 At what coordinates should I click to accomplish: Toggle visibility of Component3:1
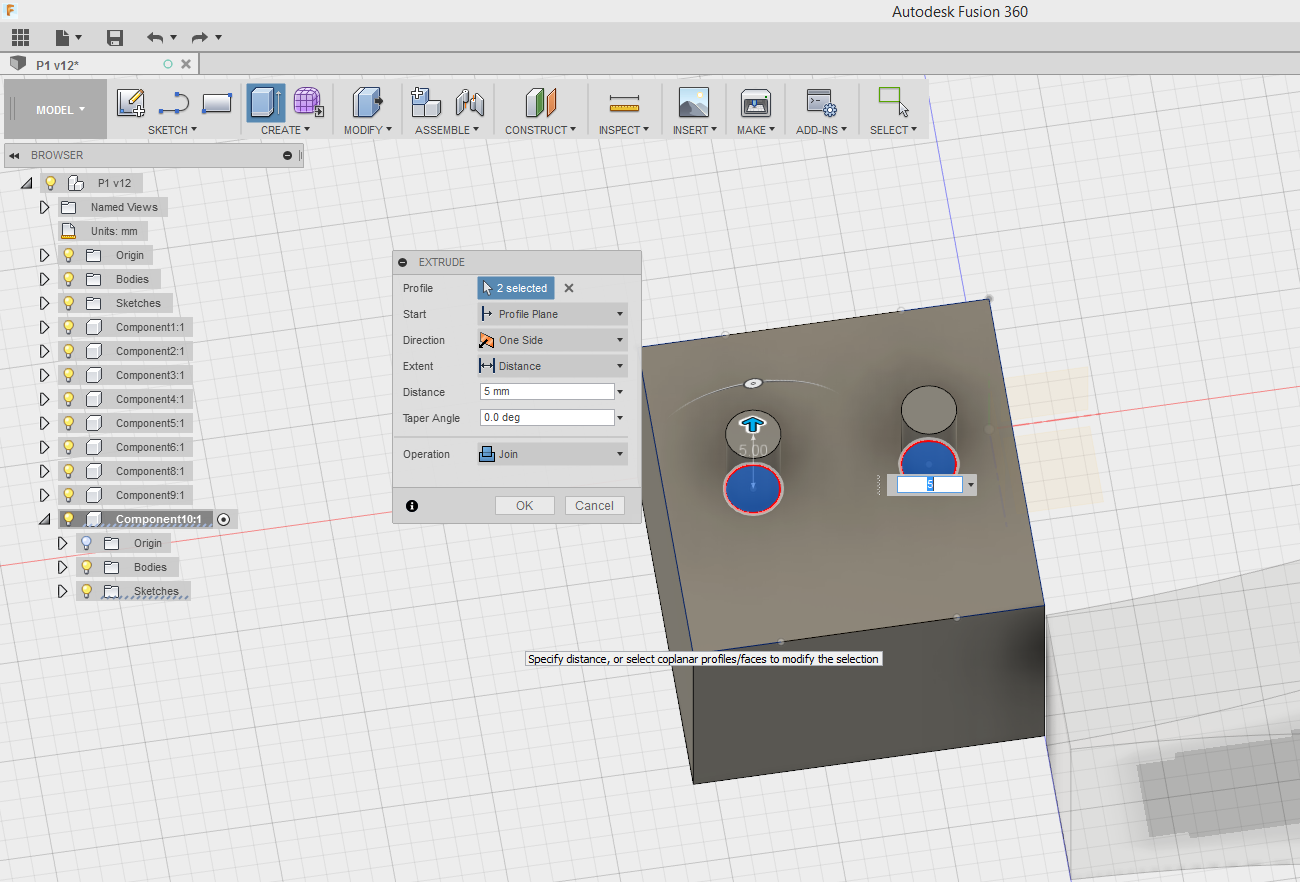coord(69,375)
